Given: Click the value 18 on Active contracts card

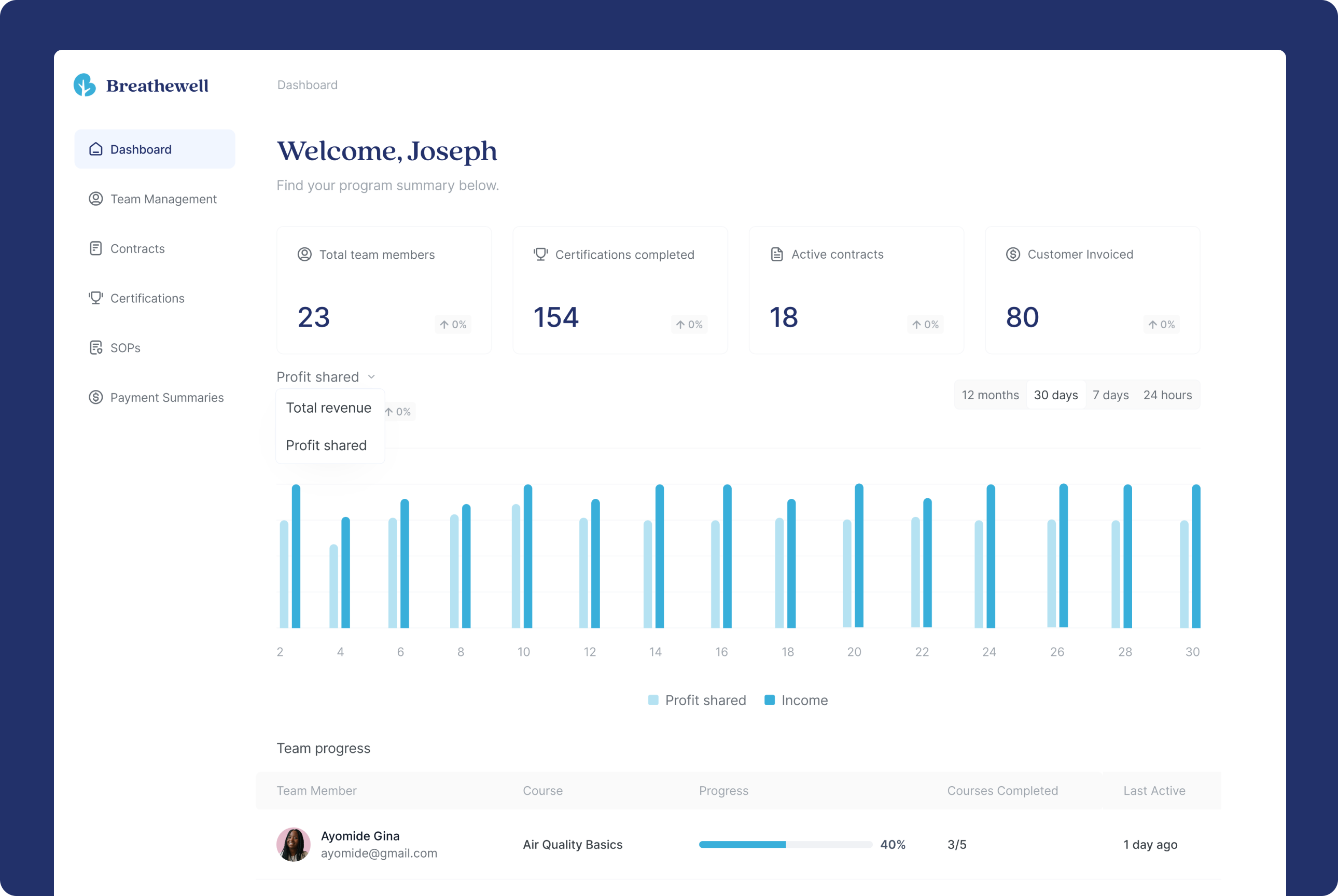Looking at the screenshot, I should (x=783, y=317).
